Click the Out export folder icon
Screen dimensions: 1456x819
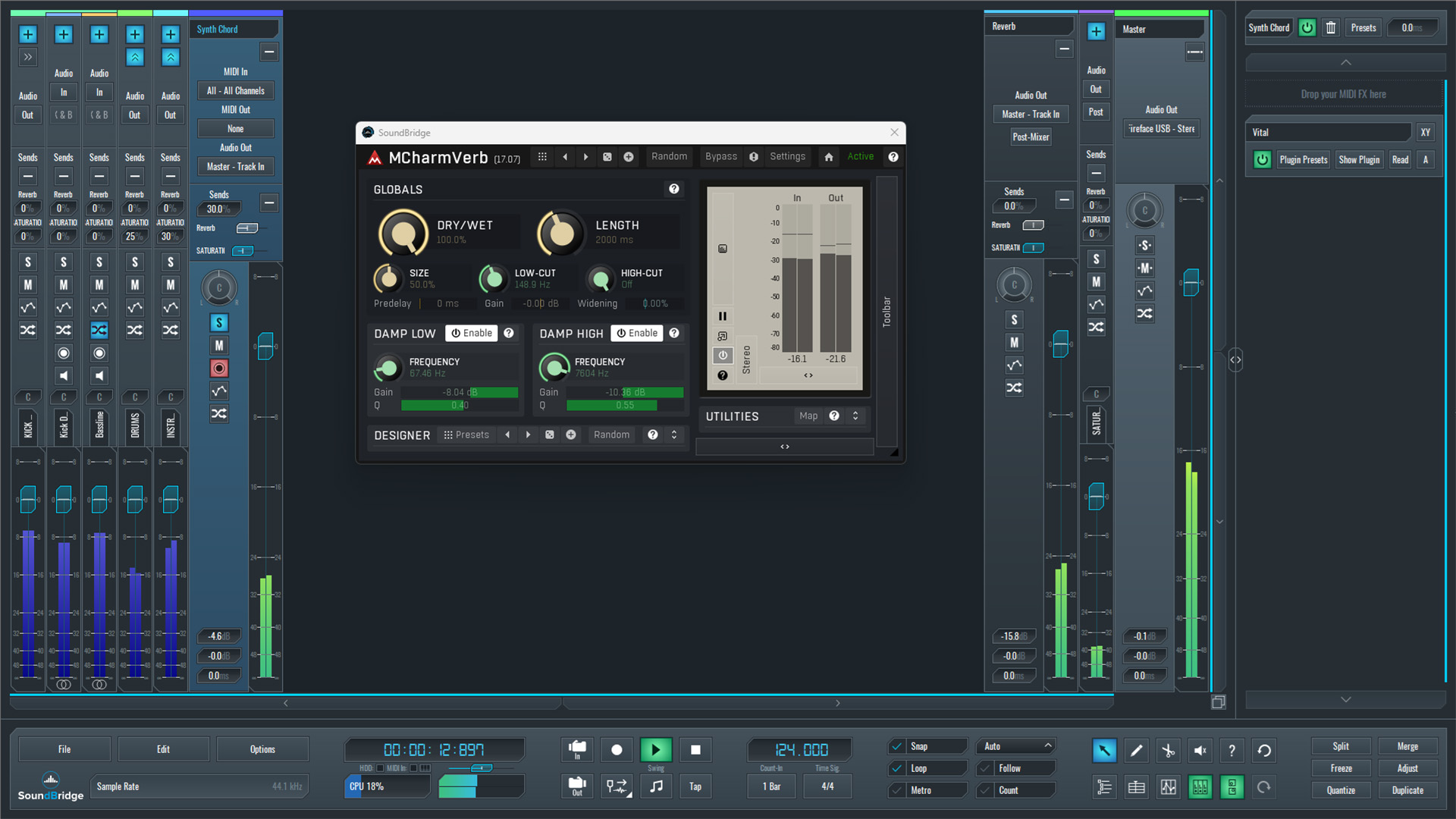[577, 786]
